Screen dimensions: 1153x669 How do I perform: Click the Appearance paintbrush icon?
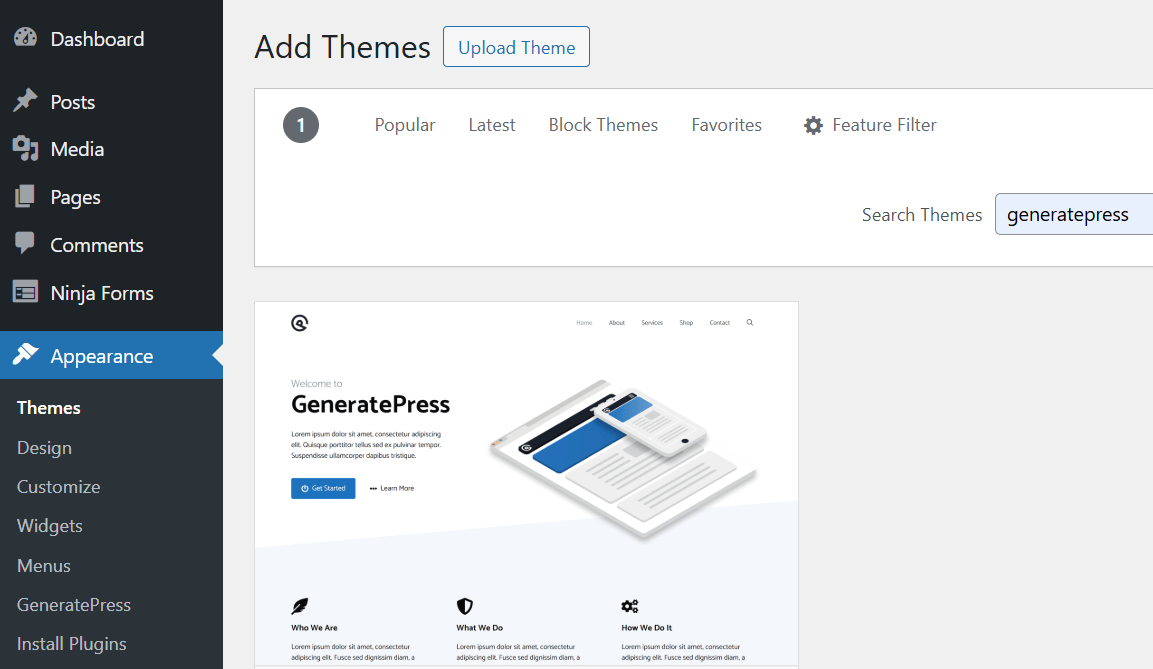[25, 356]
